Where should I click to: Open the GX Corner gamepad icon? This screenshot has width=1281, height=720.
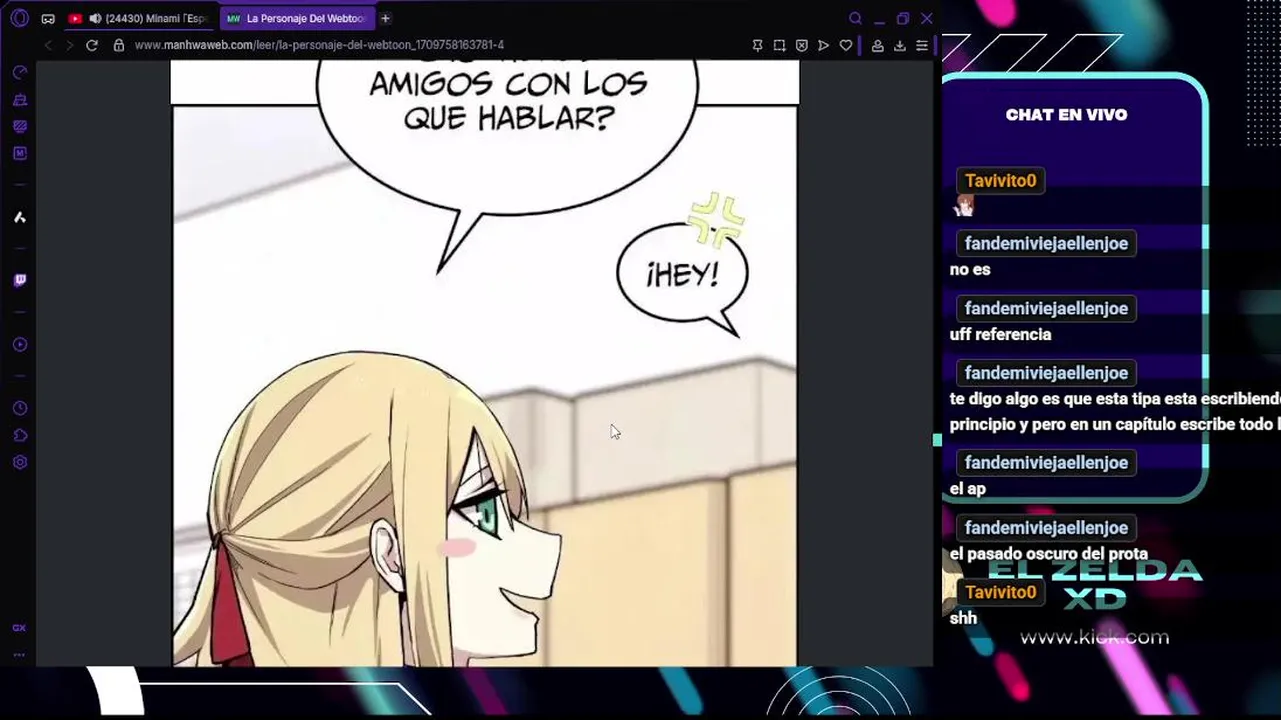pyautogui.click(x=48, y=18)
